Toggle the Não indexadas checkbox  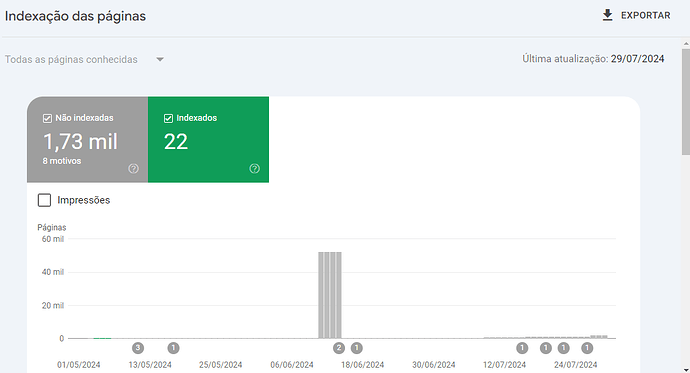tap(47, 118)
